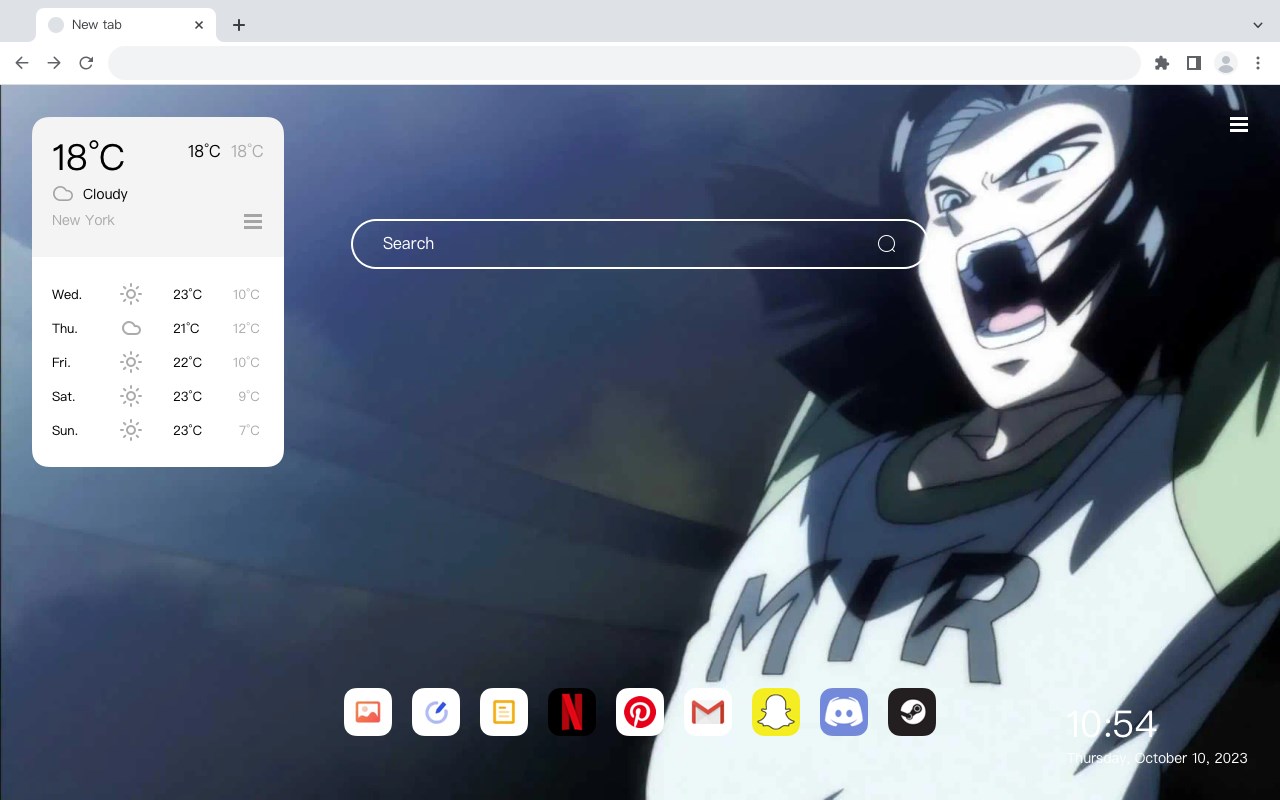Select the New tab tab
Image resolution: width=1280 pixels, height=800 pixels.
[126, 25]
